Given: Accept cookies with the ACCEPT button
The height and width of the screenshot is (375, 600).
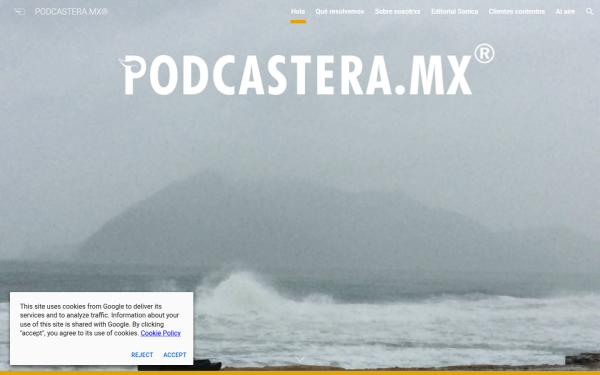Looking at the screenshot, I should (175, 355).
